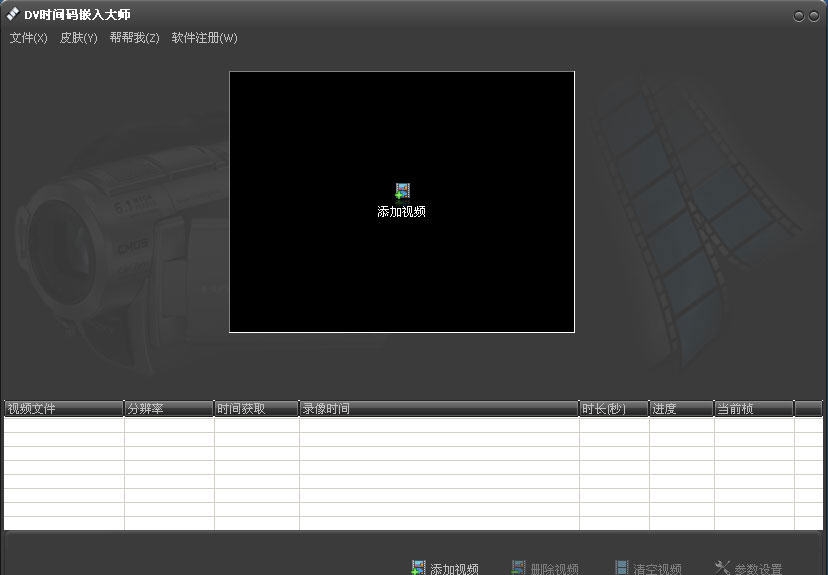Open the 帮帮我(Z) help menu
Viewport: 828px width, 575px height.
tap(135, 38)
